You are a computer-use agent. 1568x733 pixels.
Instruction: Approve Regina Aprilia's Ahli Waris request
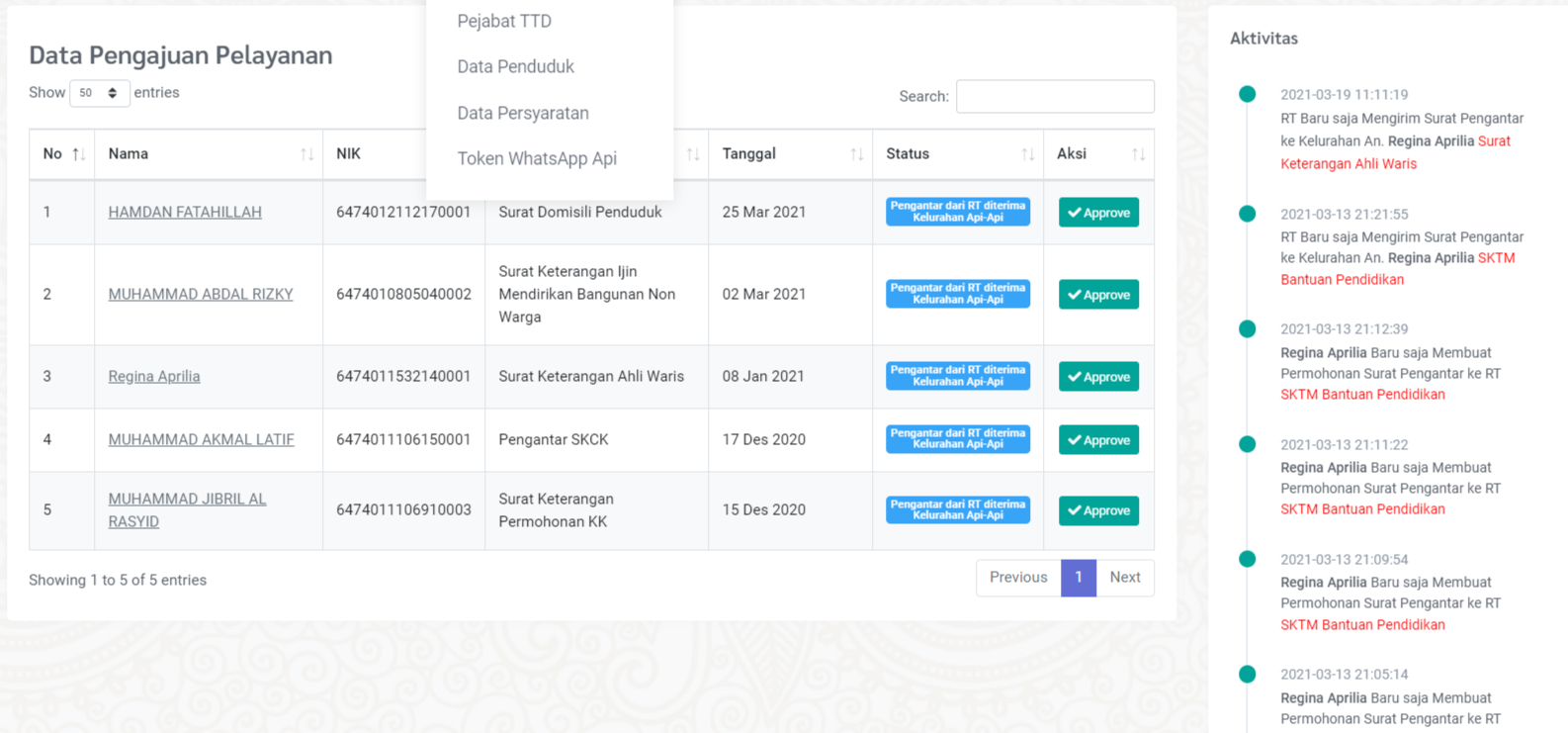tap(1098, 377)
